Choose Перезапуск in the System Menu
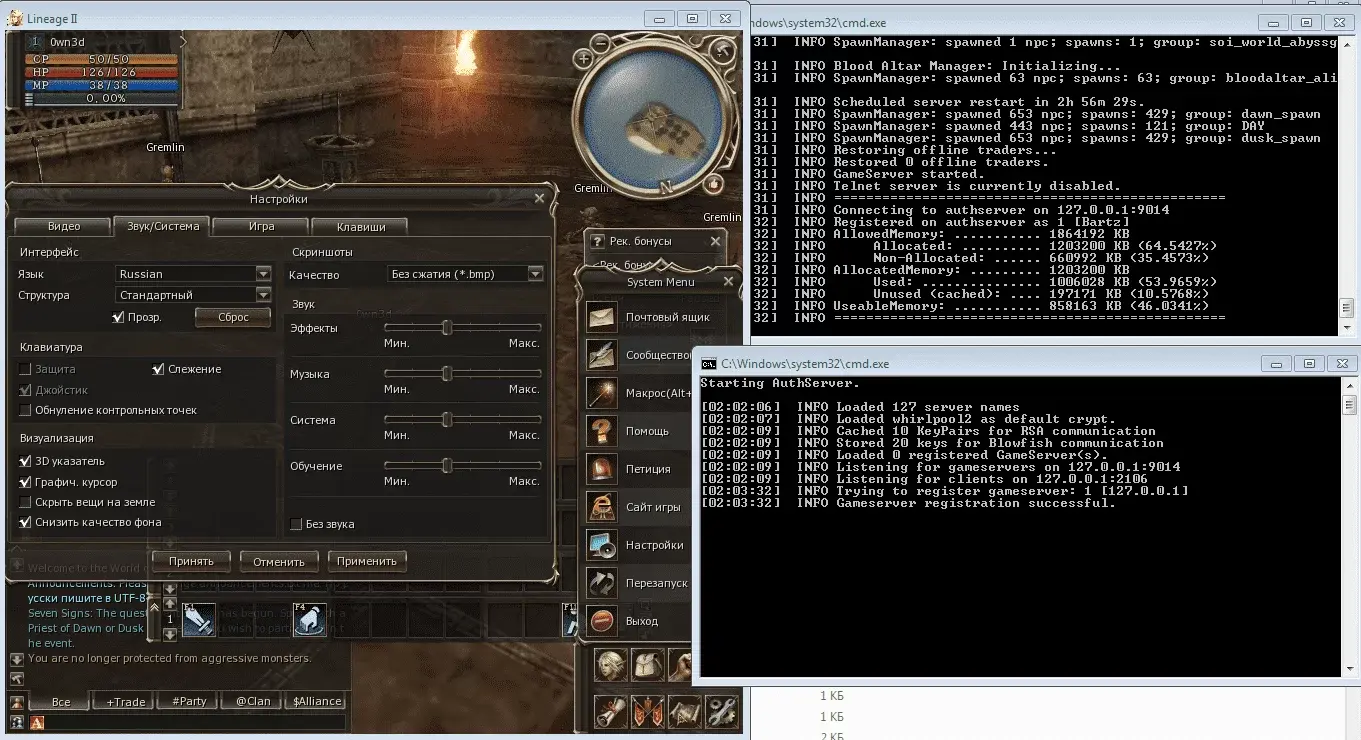The width and height of the screenshot is (1361, 740). point(640,583)
